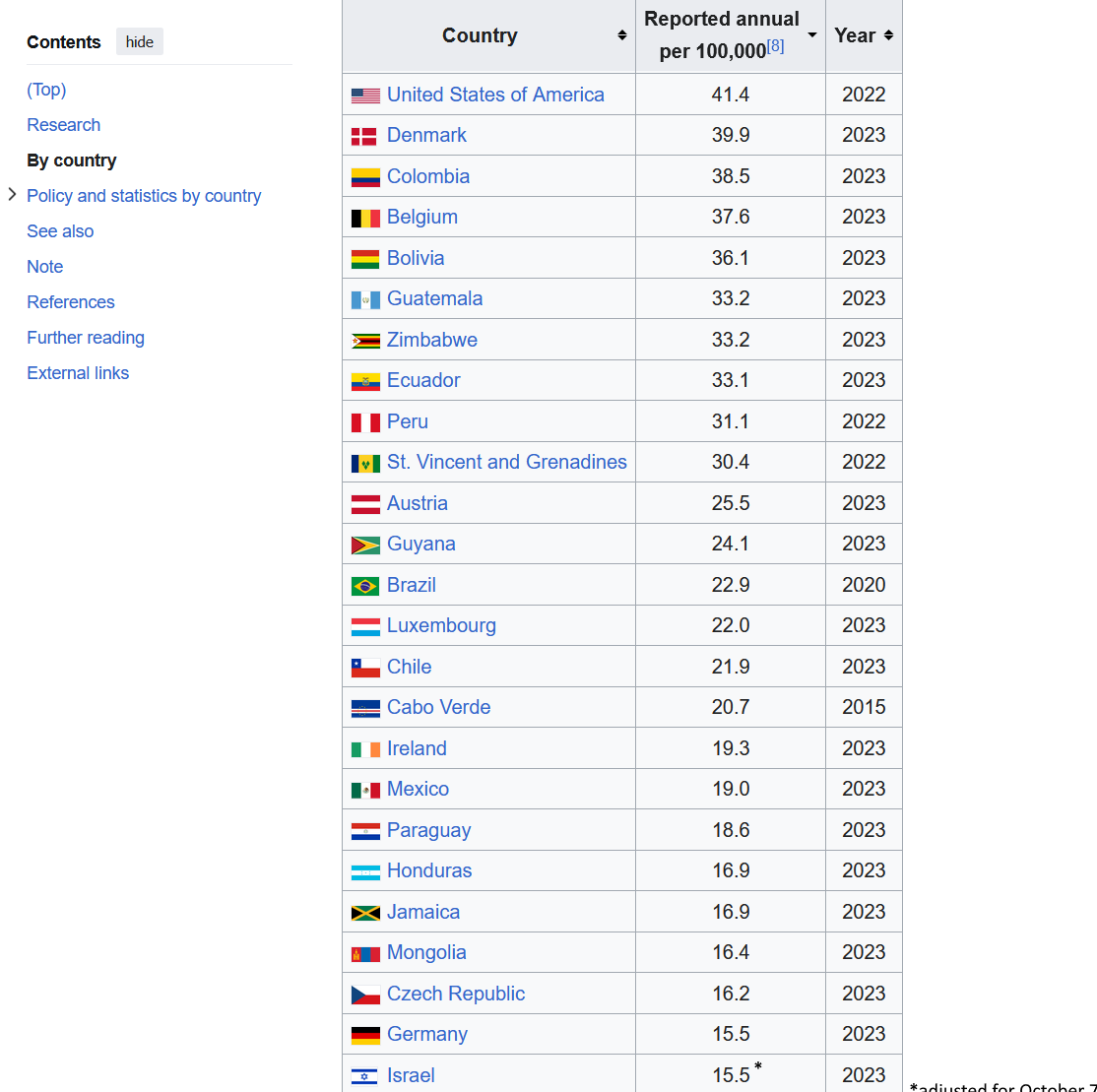Open Czech Republic article link

pyautogui.click(x=456, y=994)
